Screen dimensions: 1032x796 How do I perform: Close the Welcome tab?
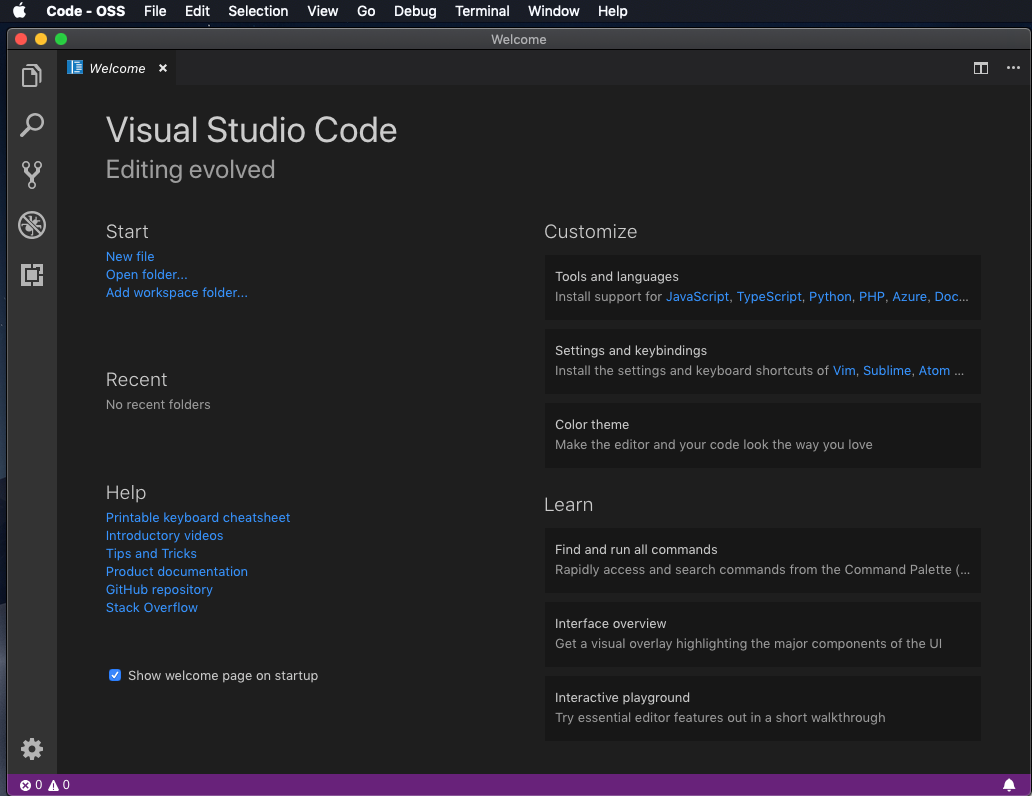click(163, 68)
